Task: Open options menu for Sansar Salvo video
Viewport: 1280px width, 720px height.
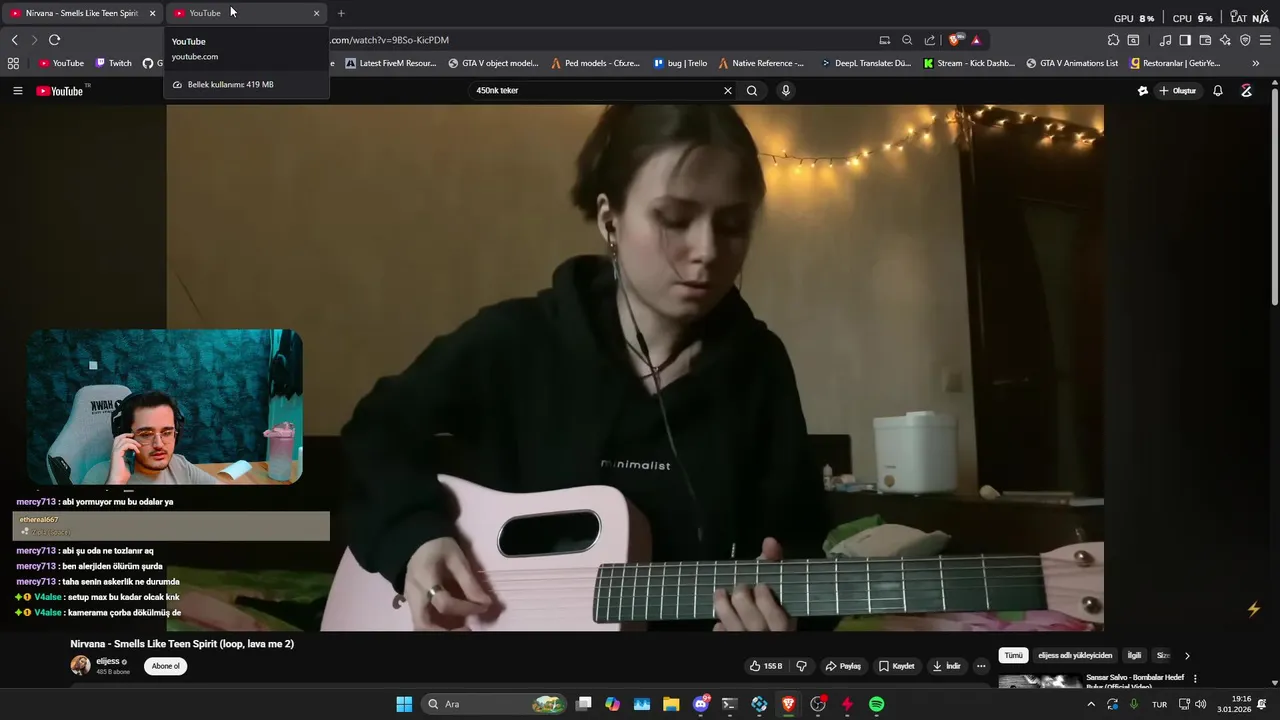Action: [x=1195, y=678]
